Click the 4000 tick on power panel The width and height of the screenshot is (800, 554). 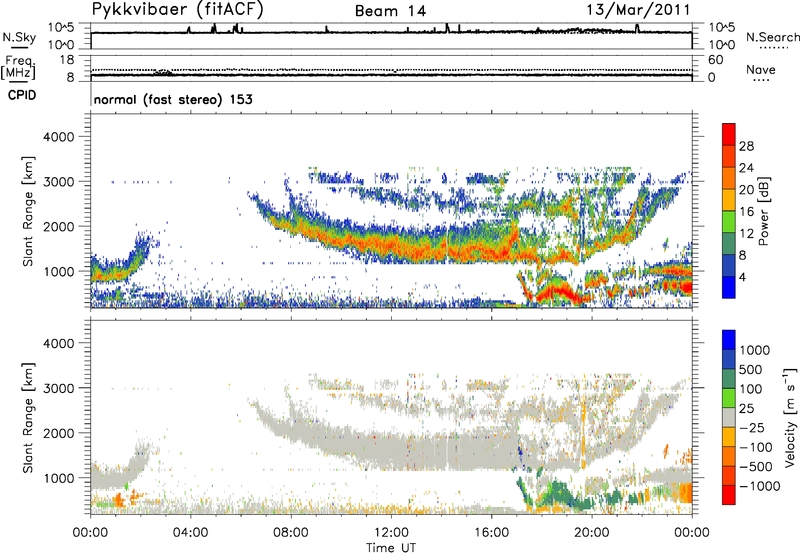(58, 137)
